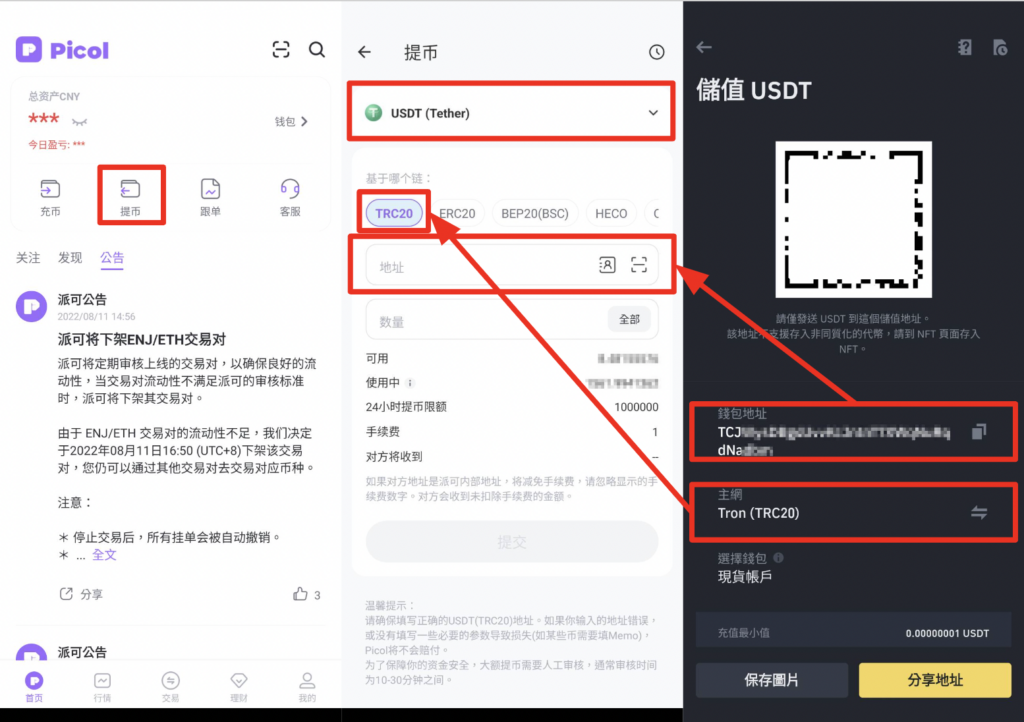
Task: Switch network via Tron (TRC20) swap icon
Action: (x=978, y=512)
